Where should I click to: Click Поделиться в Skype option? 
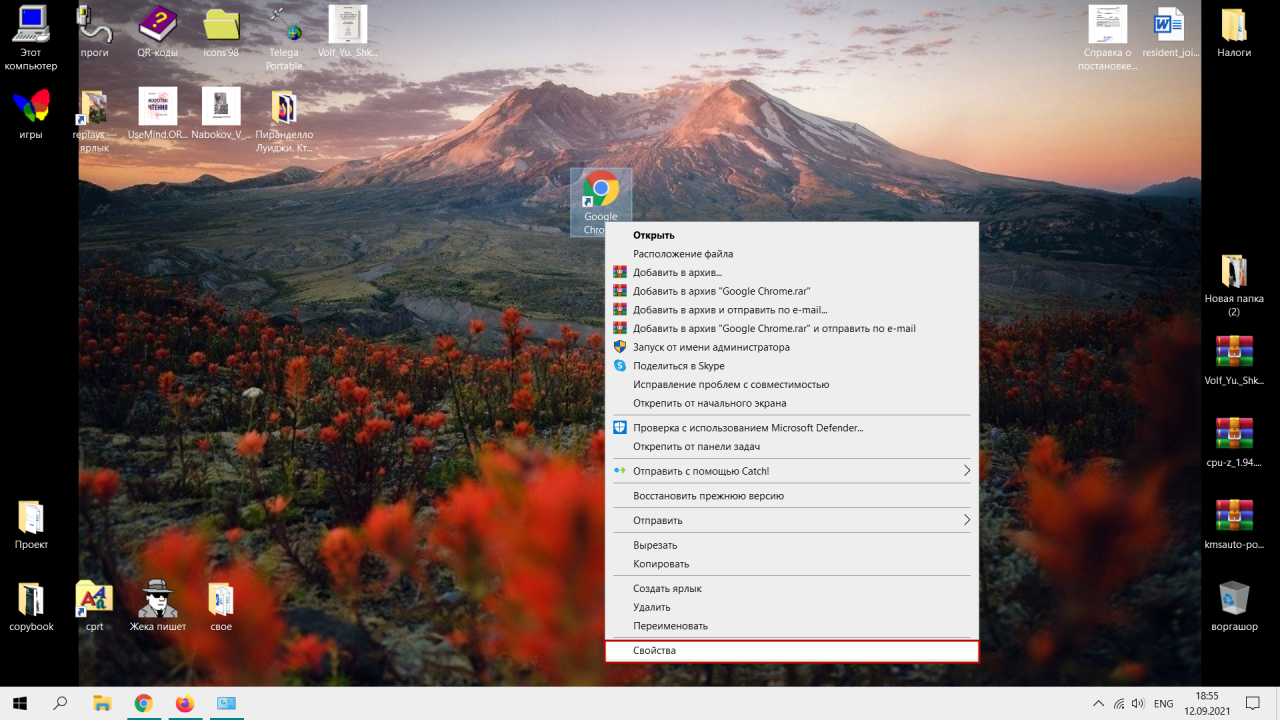(678, 366)
